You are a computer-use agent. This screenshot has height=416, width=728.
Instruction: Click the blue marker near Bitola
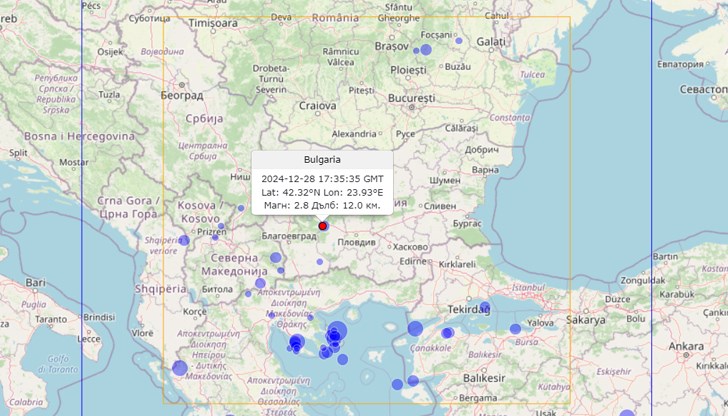248,294
